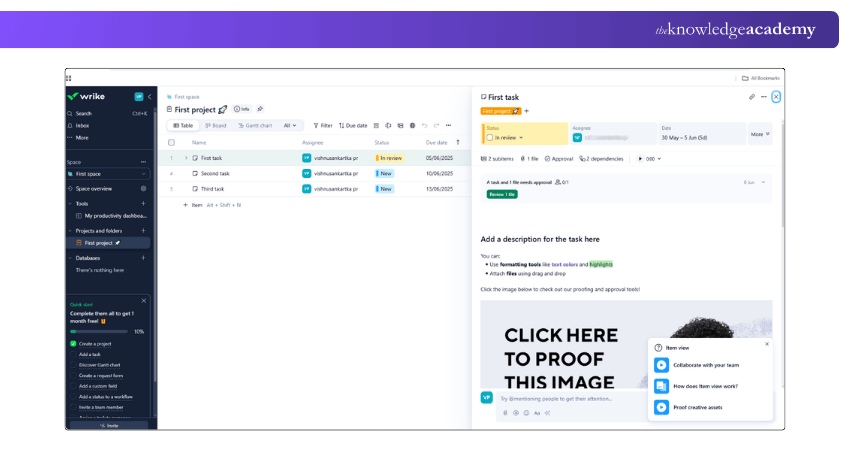Expand the More fields dropdown
Screen dimensions: 850x450
[760, 134]
